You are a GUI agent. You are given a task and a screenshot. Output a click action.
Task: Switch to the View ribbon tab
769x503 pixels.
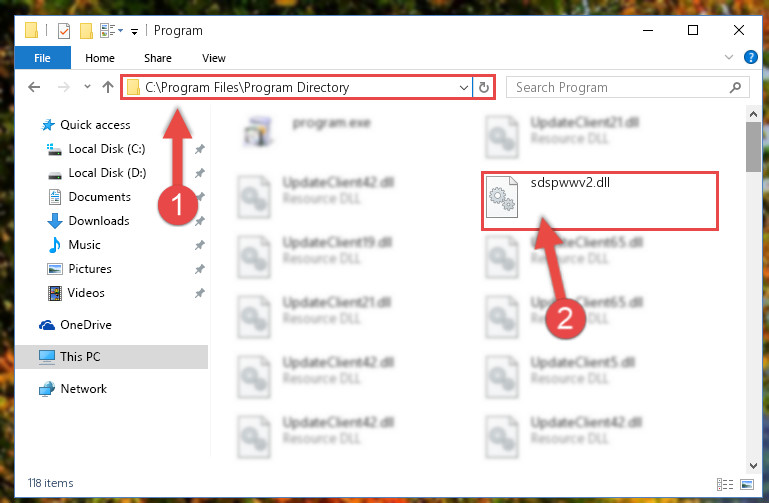(x=214, y=58)
